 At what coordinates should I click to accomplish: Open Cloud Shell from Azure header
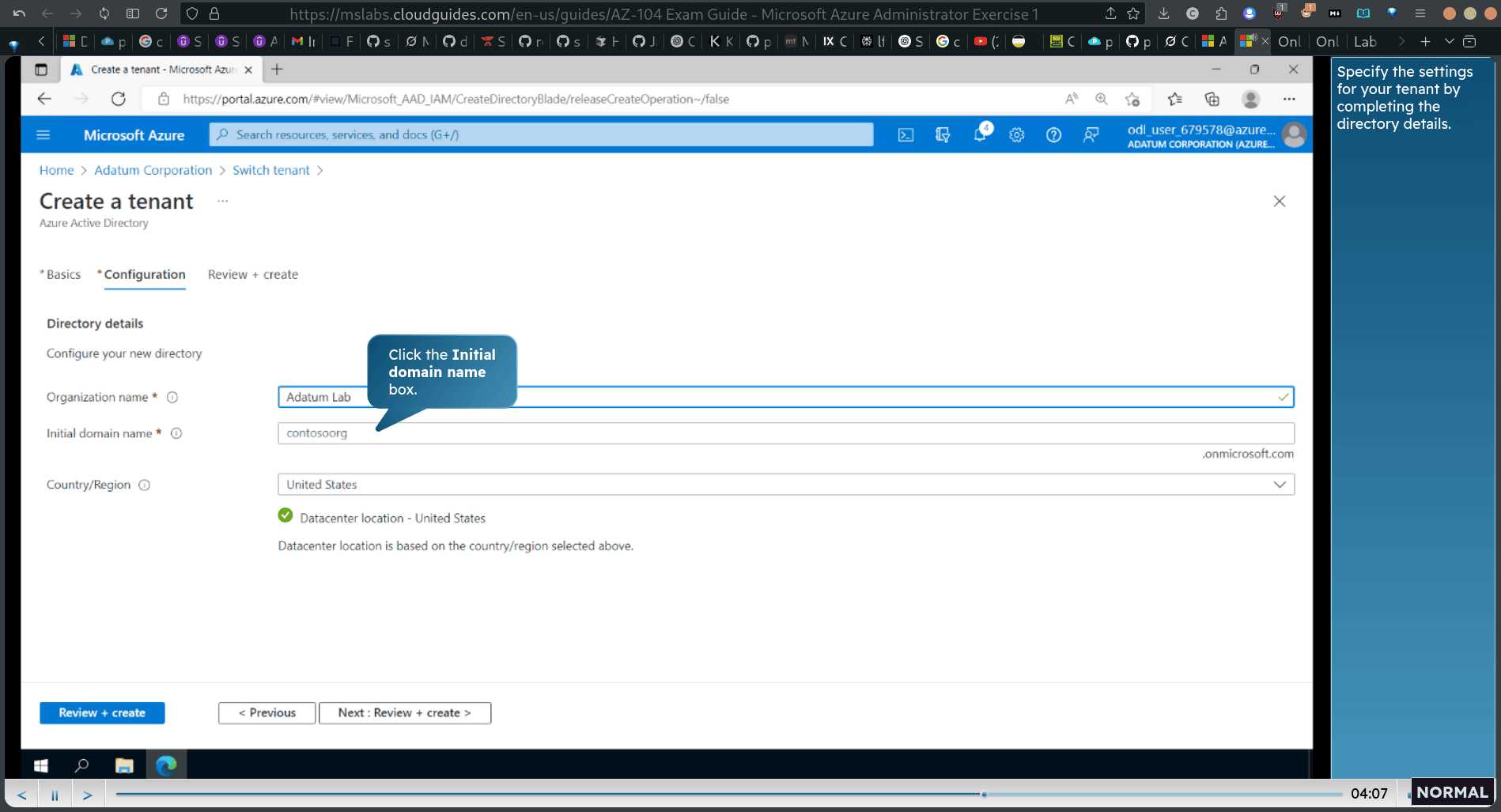[x=906, y=135]
